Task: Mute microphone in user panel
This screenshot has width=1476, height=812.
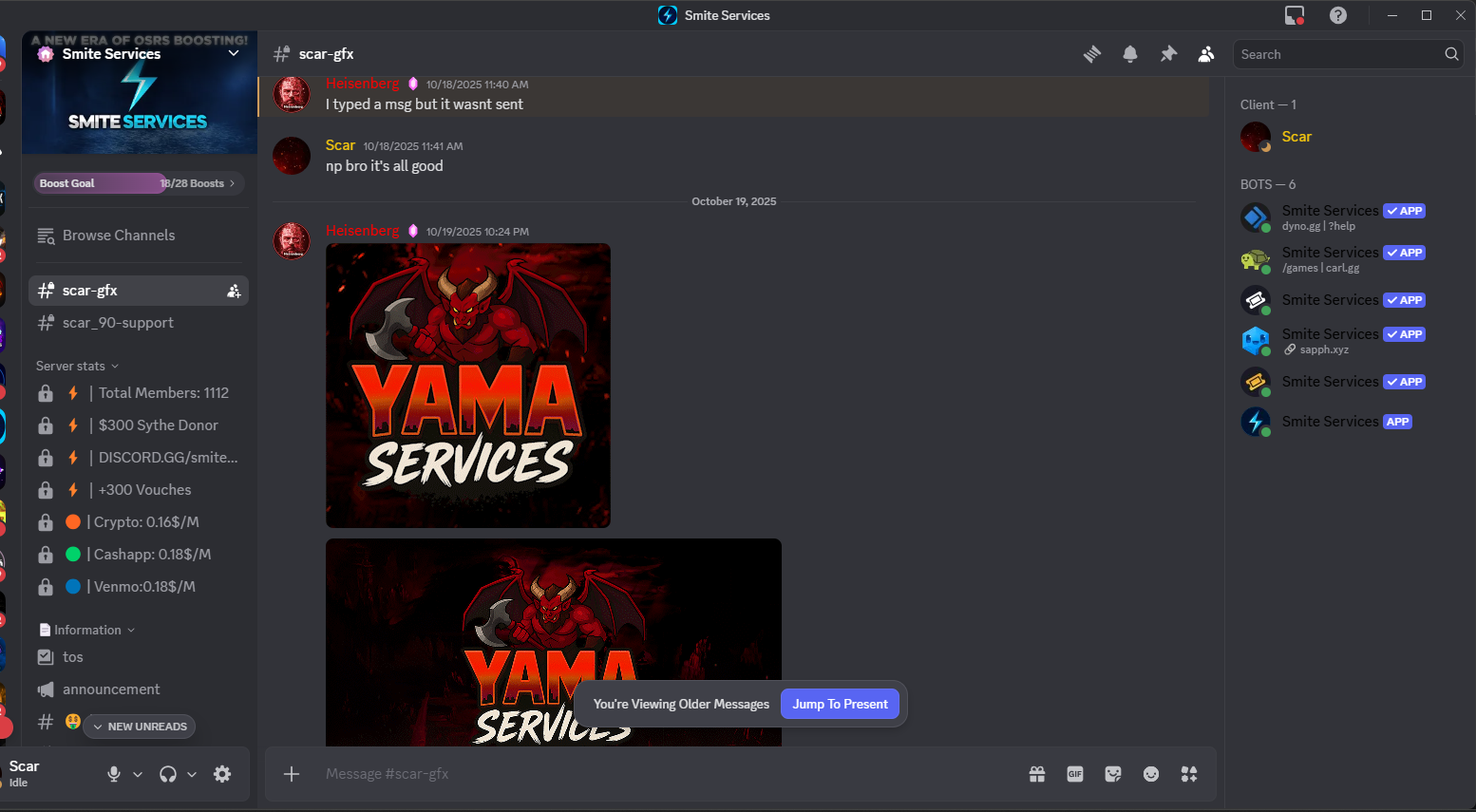Action: [x=114, y=774]
